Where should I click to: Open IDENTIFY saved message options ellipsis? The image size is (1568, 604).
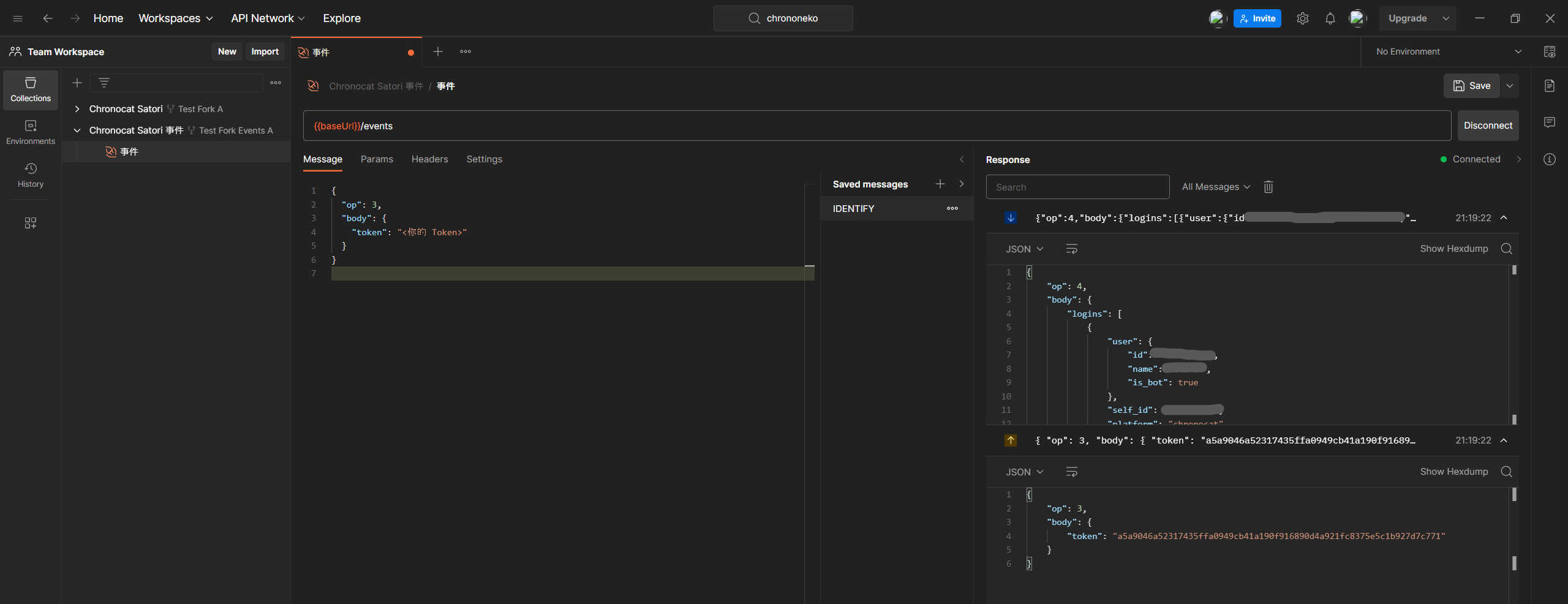[x=952, y=208]
